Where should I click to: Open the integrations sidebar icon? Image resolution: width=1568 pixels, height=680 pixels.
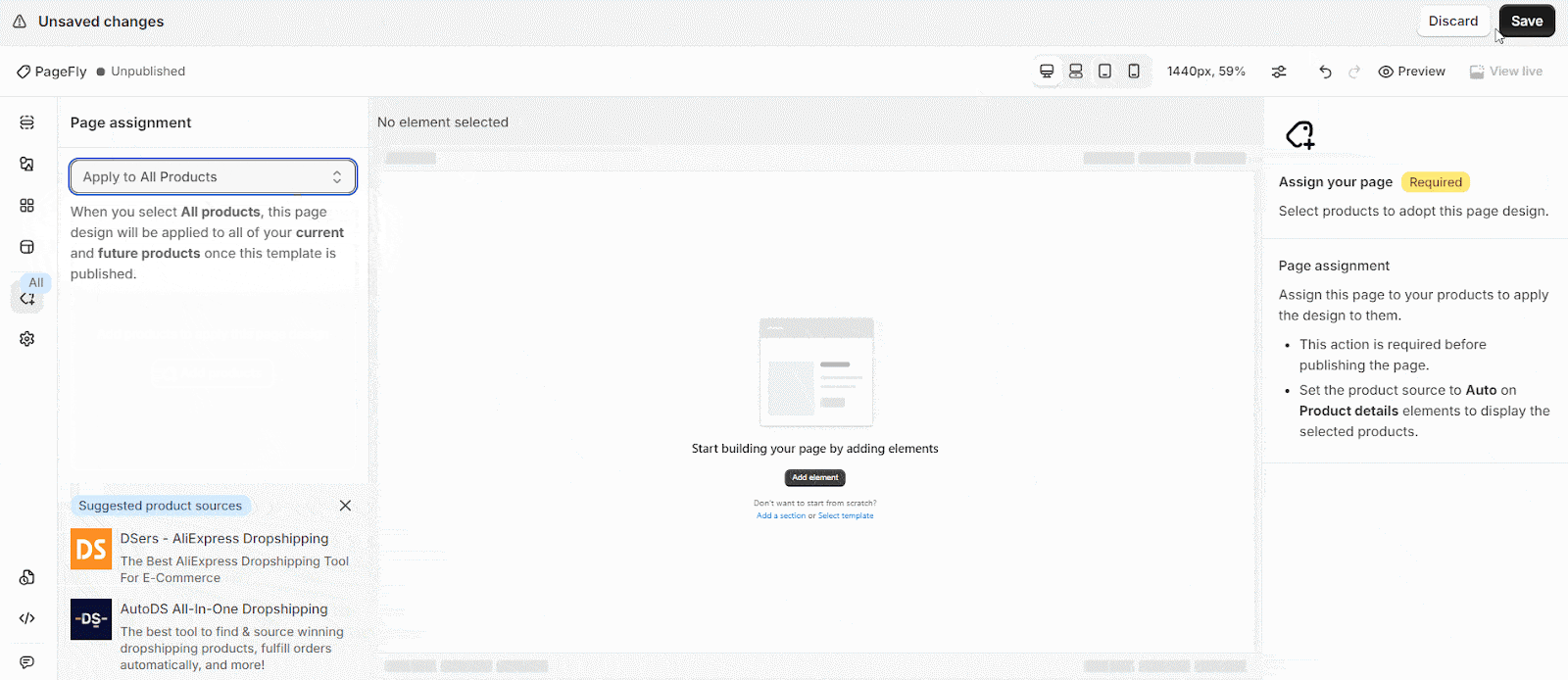coord(27,577)
